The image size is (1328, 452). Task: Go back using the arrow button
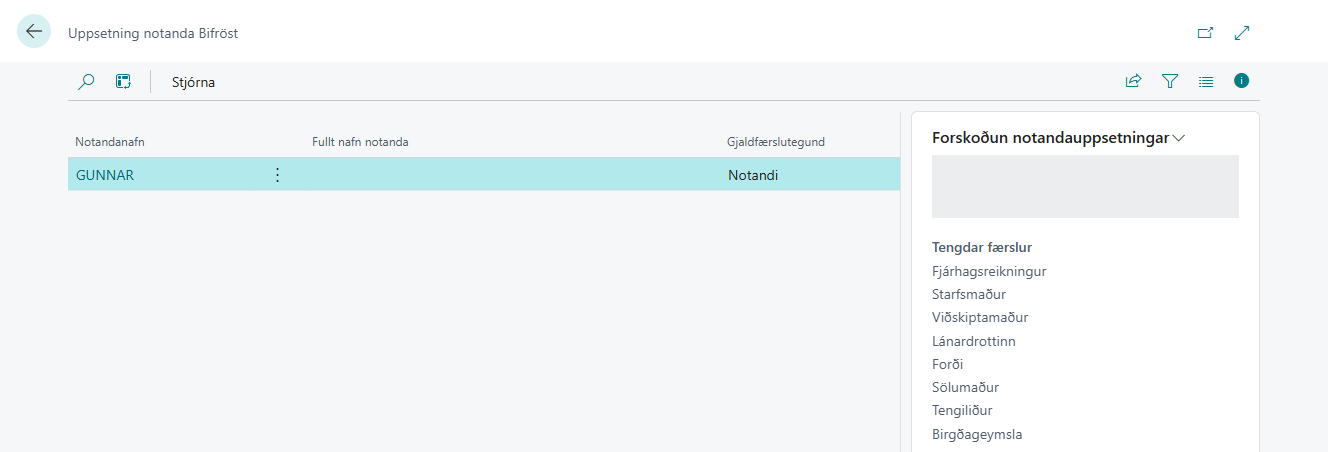coord(34,32)
